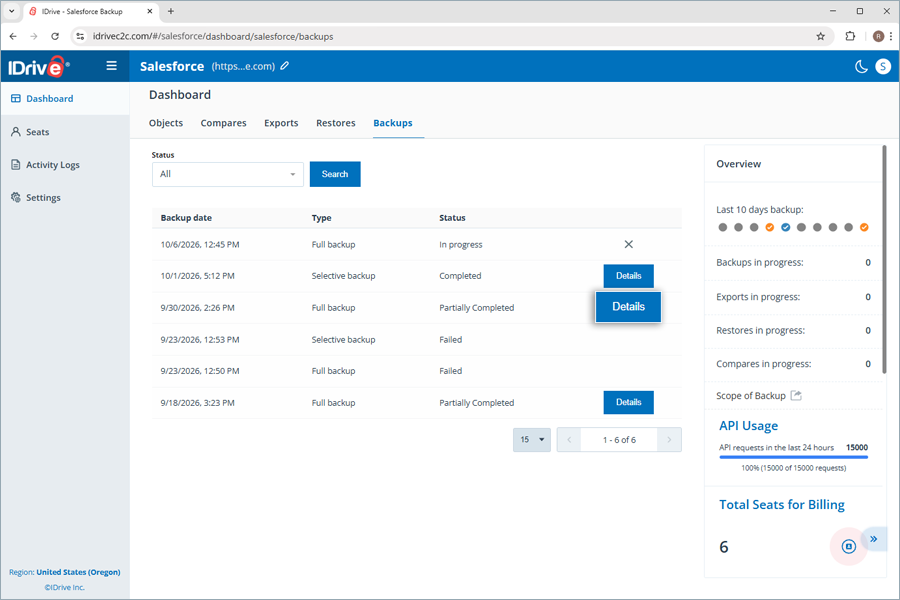The width and height of the screenshot is (900, 600).
Task: Open Chrome profile avatar in toolbar
Action: (x=878, y=36)
